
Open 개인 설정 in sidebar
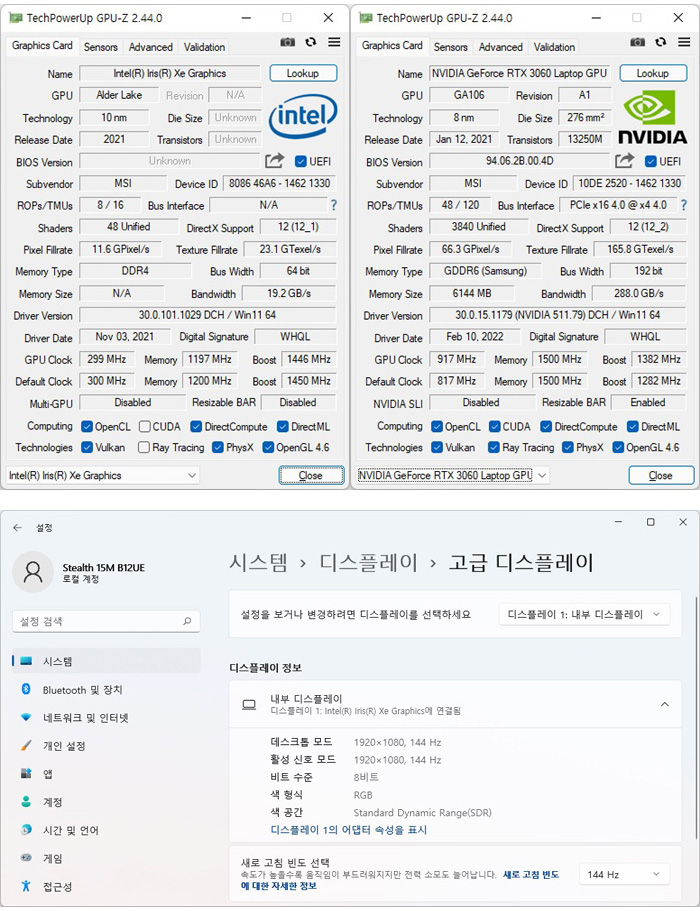coord(106,745)
